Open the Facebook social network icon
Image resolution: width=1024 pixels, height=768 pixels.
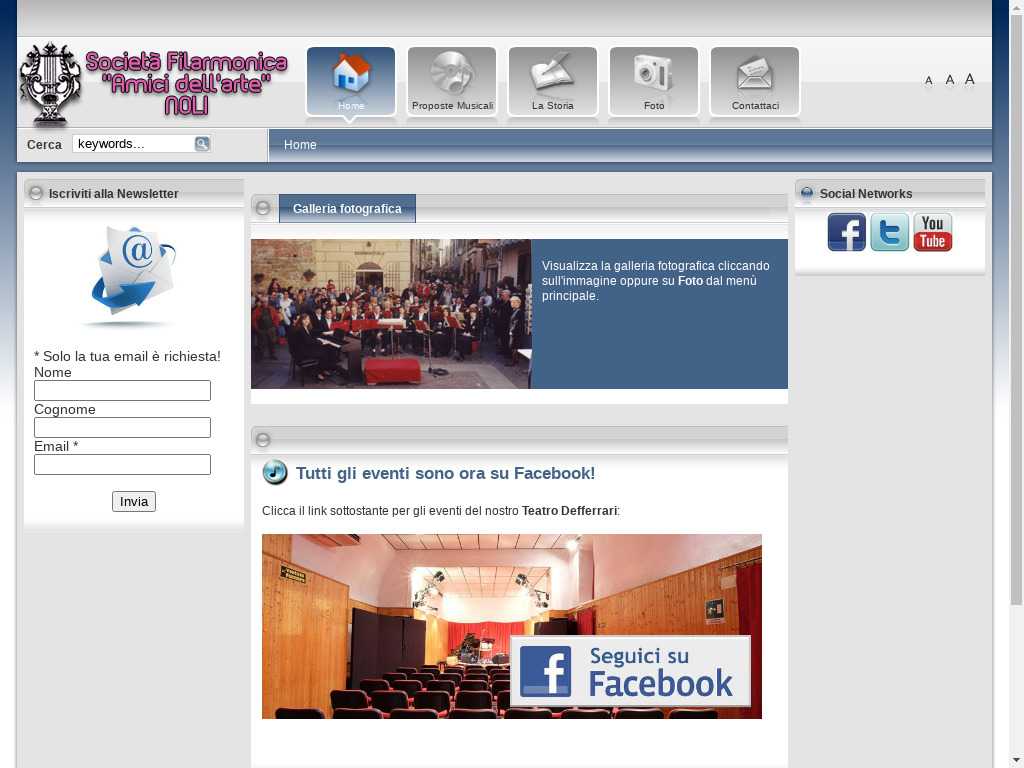pos(846,232)
